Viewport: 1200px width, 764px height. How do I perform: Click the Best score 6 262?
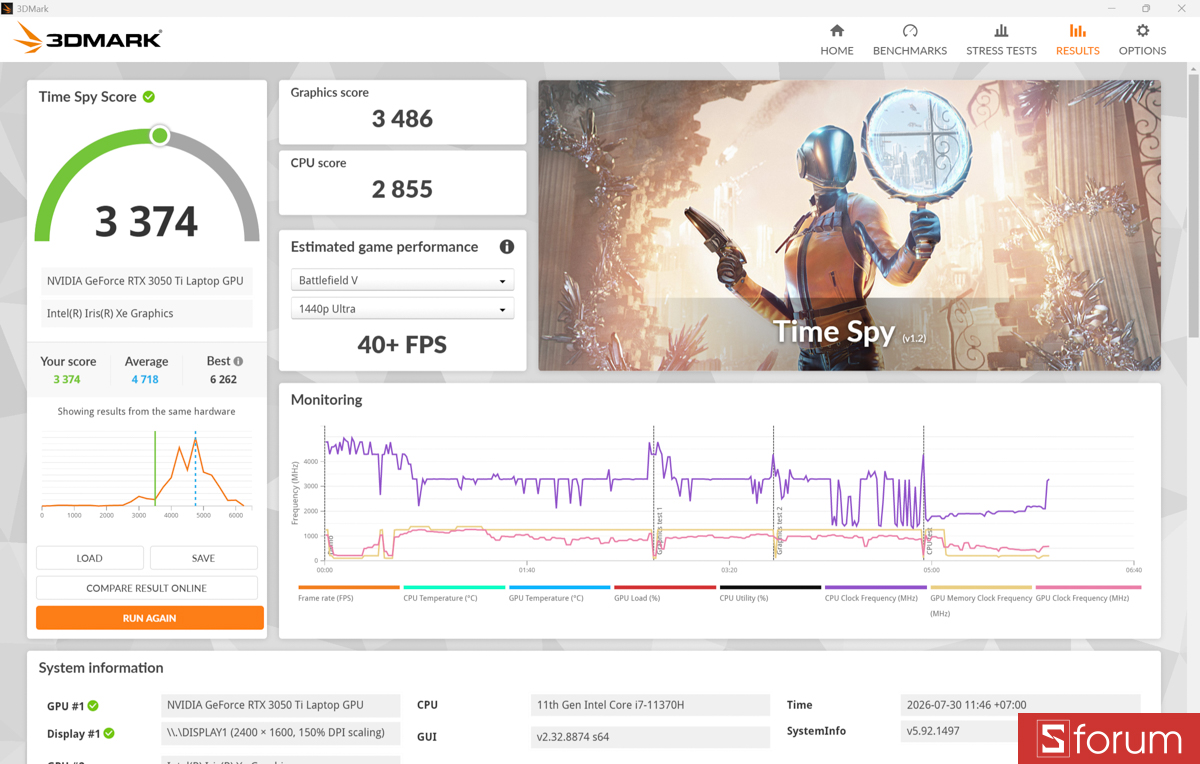tap(223, 379)
